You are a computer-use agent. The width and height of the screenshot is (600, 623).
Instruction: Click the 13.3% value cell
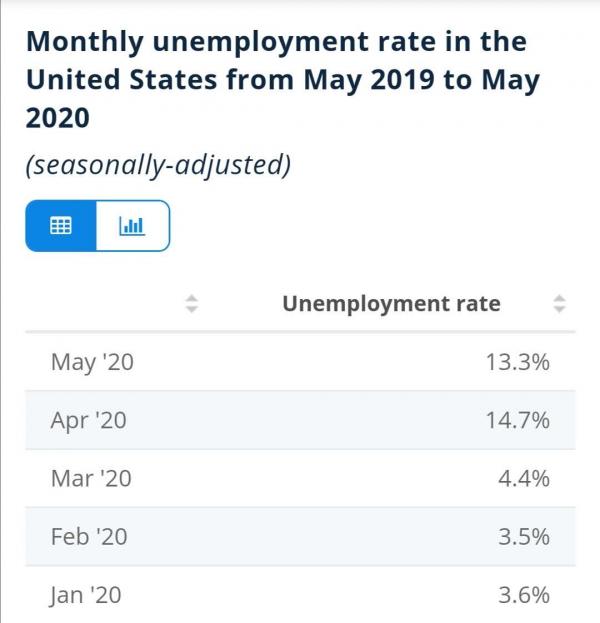point(517,362)
